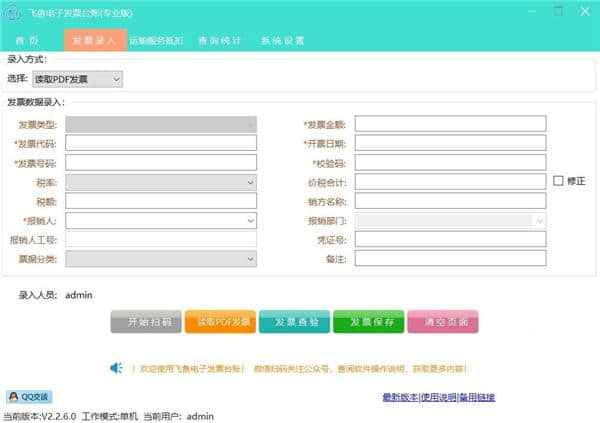Screen dimensions: 600x423
Task: Go to the 系统设置 tab
Action: tap(283, 41)
